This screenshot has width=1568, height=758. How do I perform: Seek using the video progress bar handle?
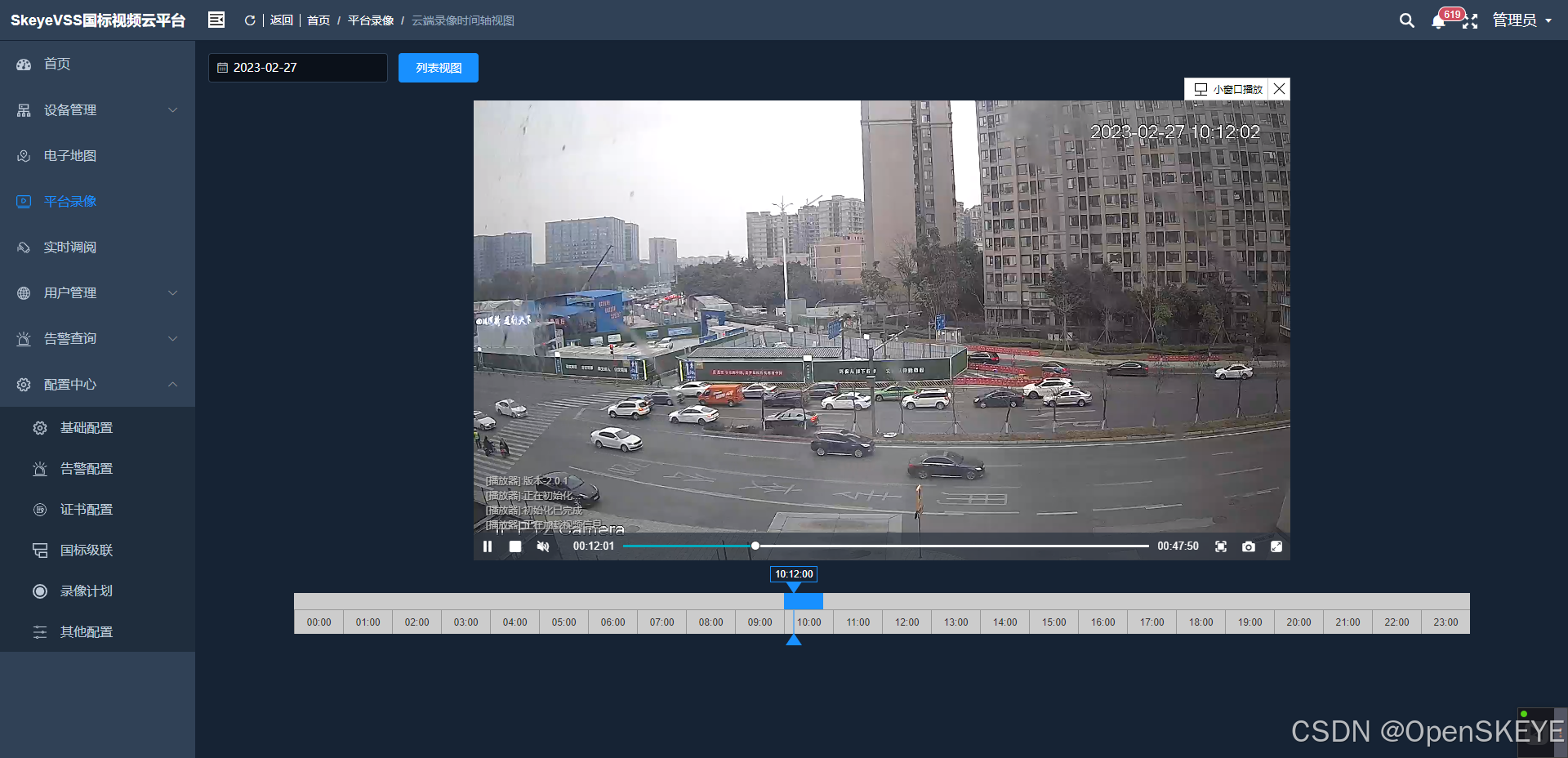click(755, 546)
